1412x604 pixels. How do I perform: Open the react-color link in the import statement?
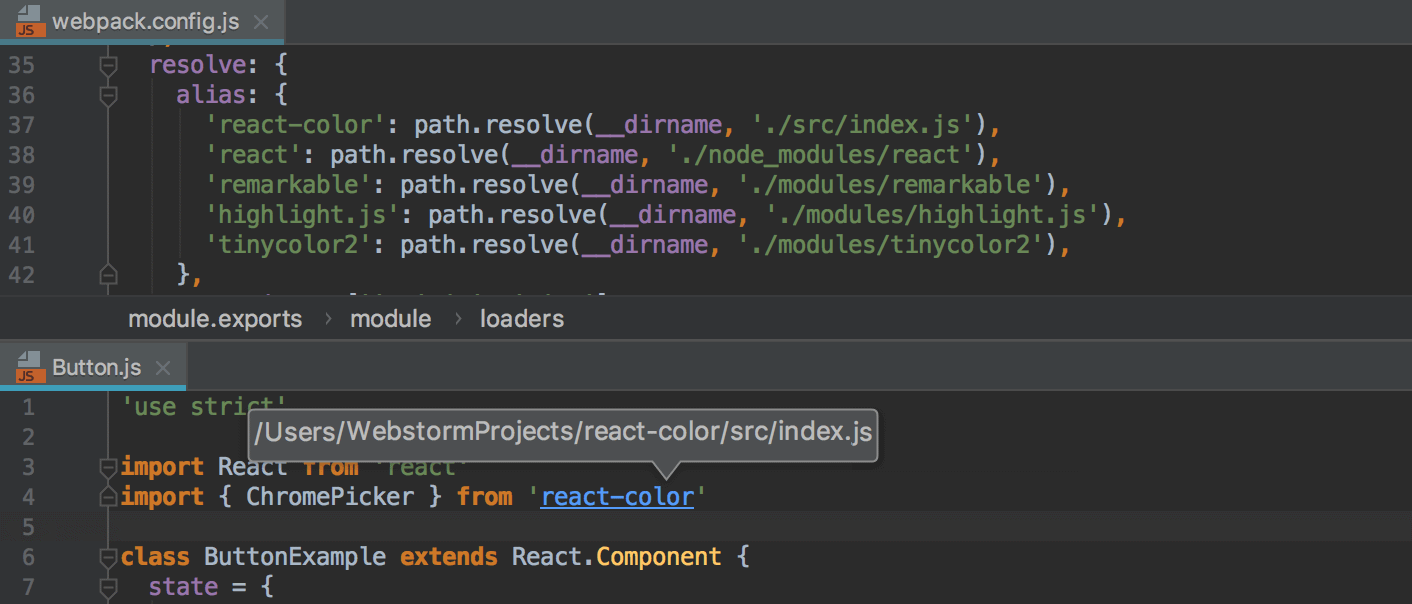[x=617, y=496]
